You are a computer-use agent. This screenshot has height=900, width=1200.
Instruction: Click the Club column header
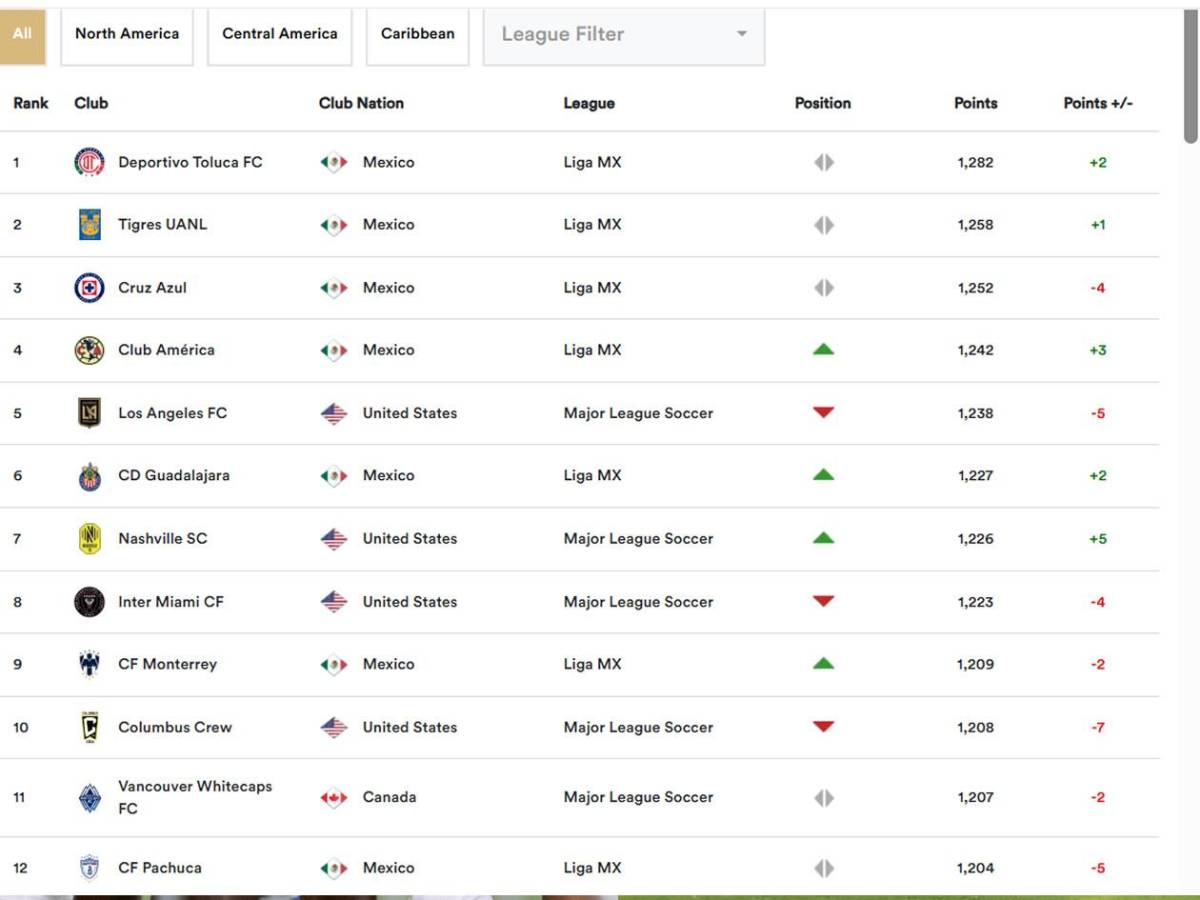tap(91, 103)
